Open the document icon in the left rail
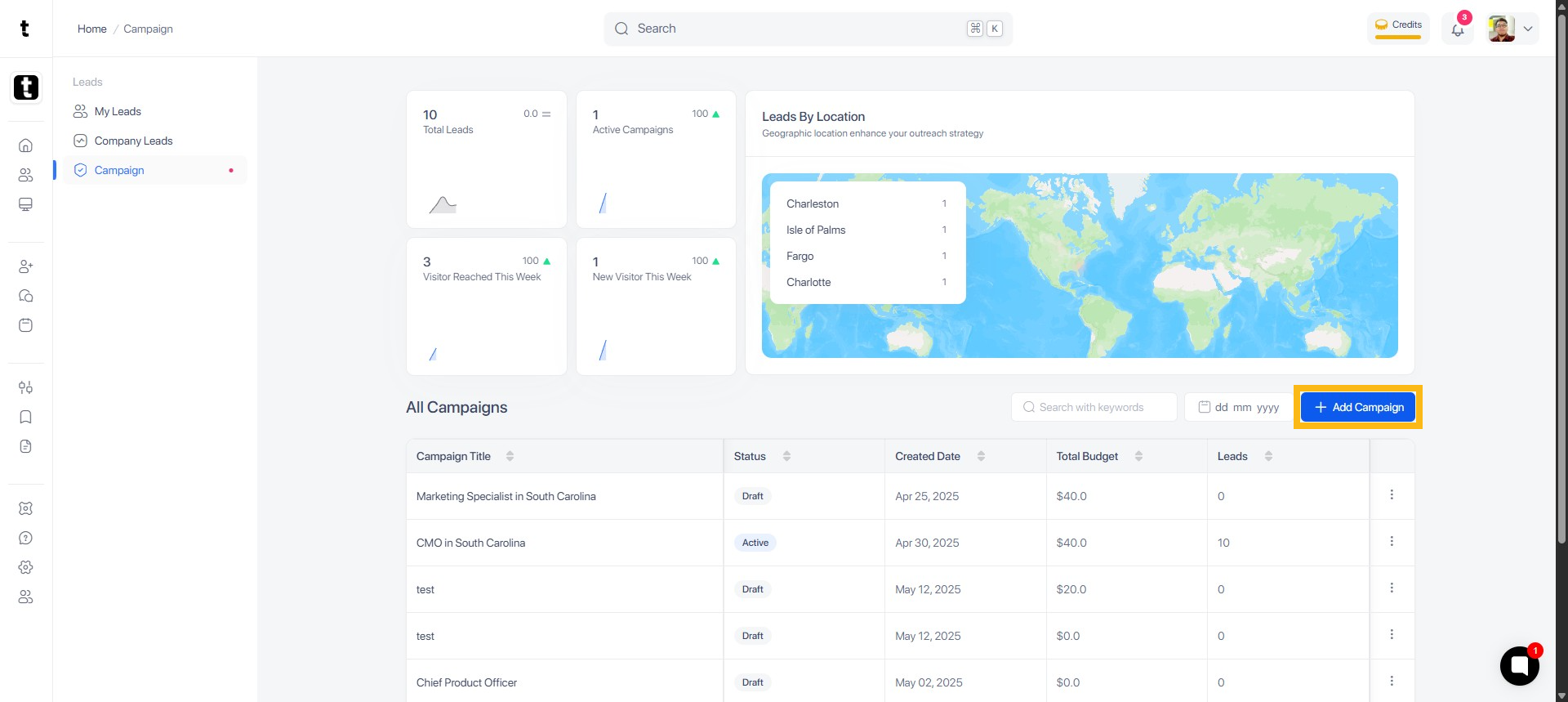The width and height of the screenshot is (1568, 702). 25,446
